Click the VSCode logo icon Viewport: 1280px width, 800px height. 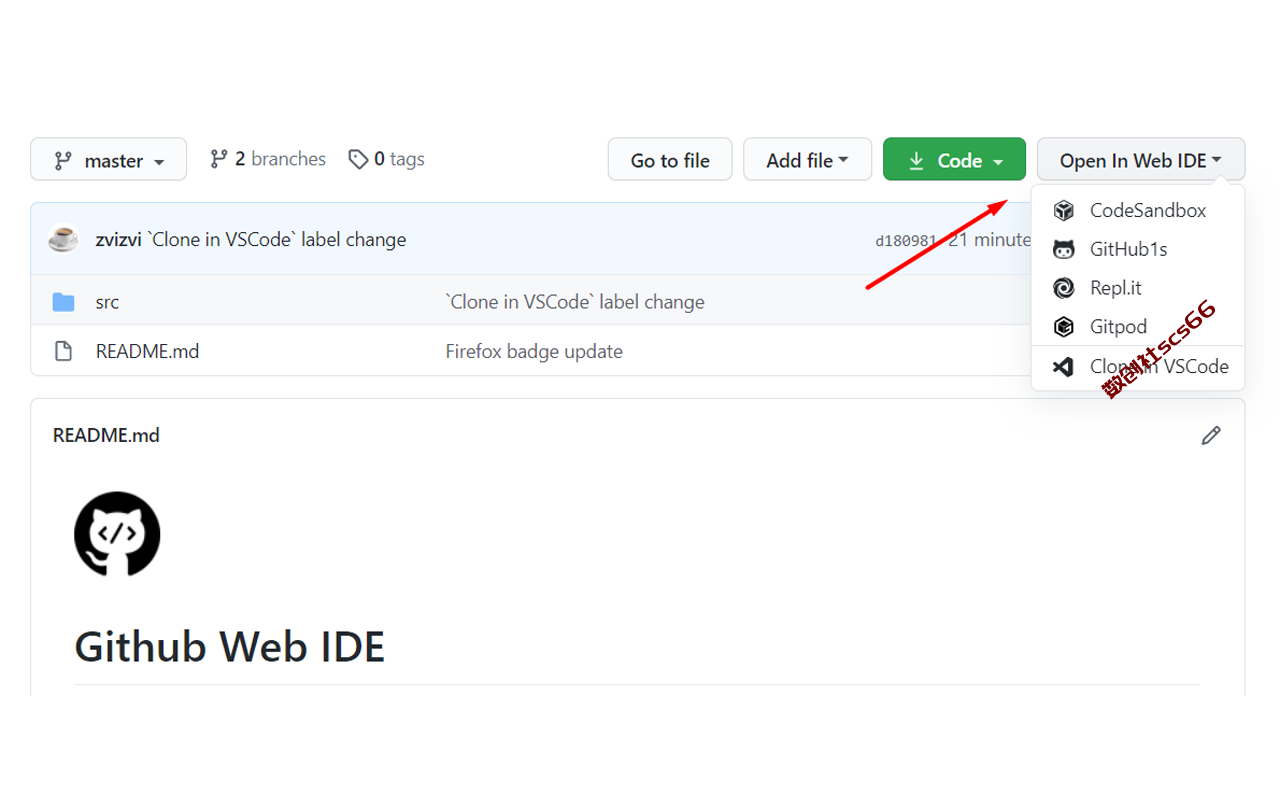[x=1064, y=367]
